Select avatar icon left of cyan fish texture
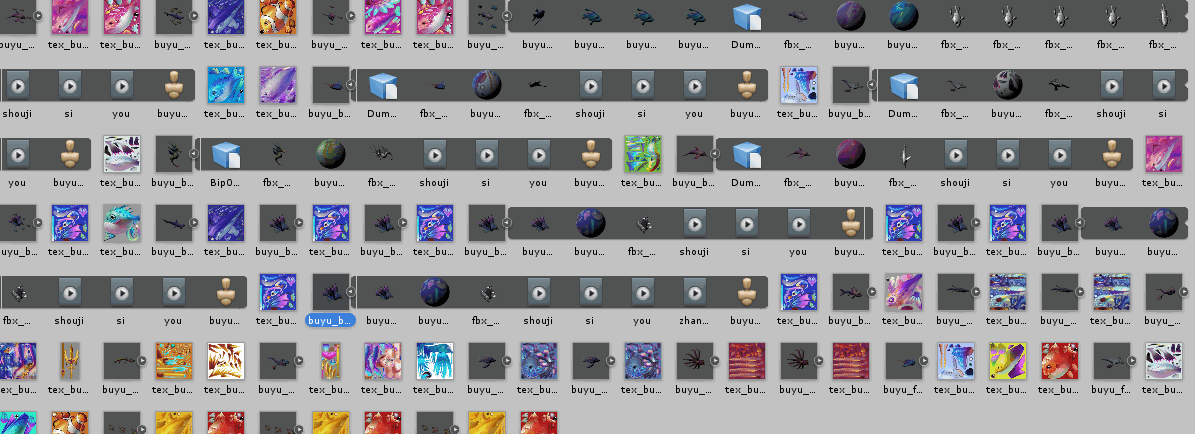 pyautogui.click(x=174, y=86)
